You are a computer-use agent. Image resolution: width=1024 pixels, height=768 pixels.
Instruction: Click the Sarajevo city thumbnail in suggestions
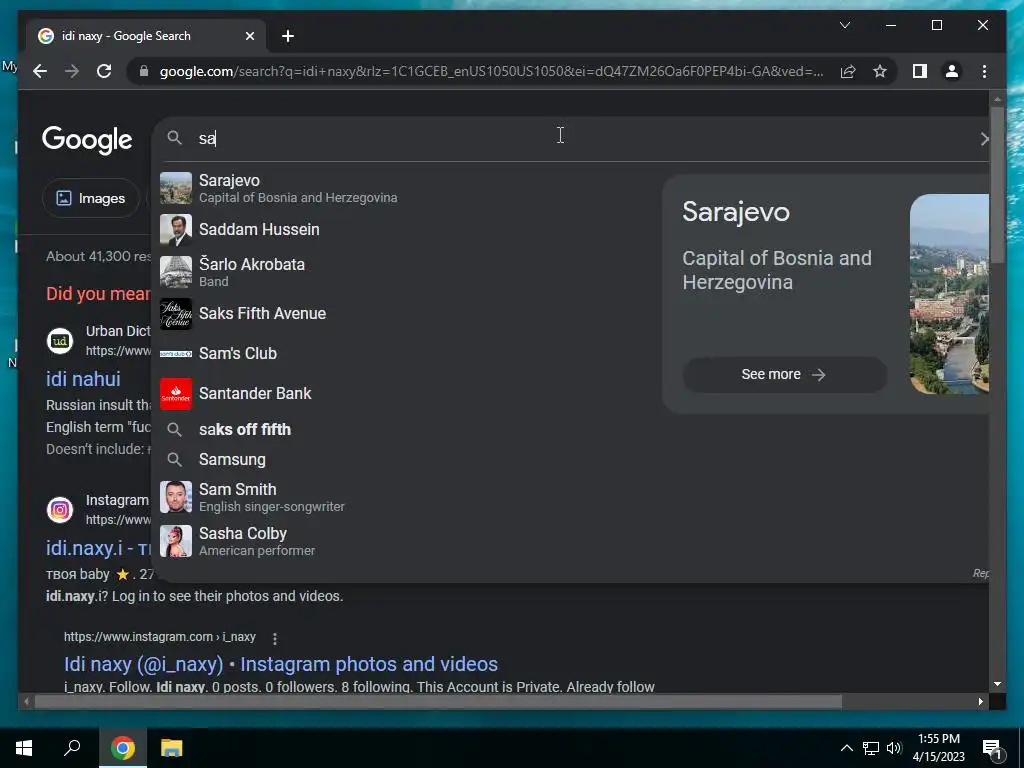(176, 188)
